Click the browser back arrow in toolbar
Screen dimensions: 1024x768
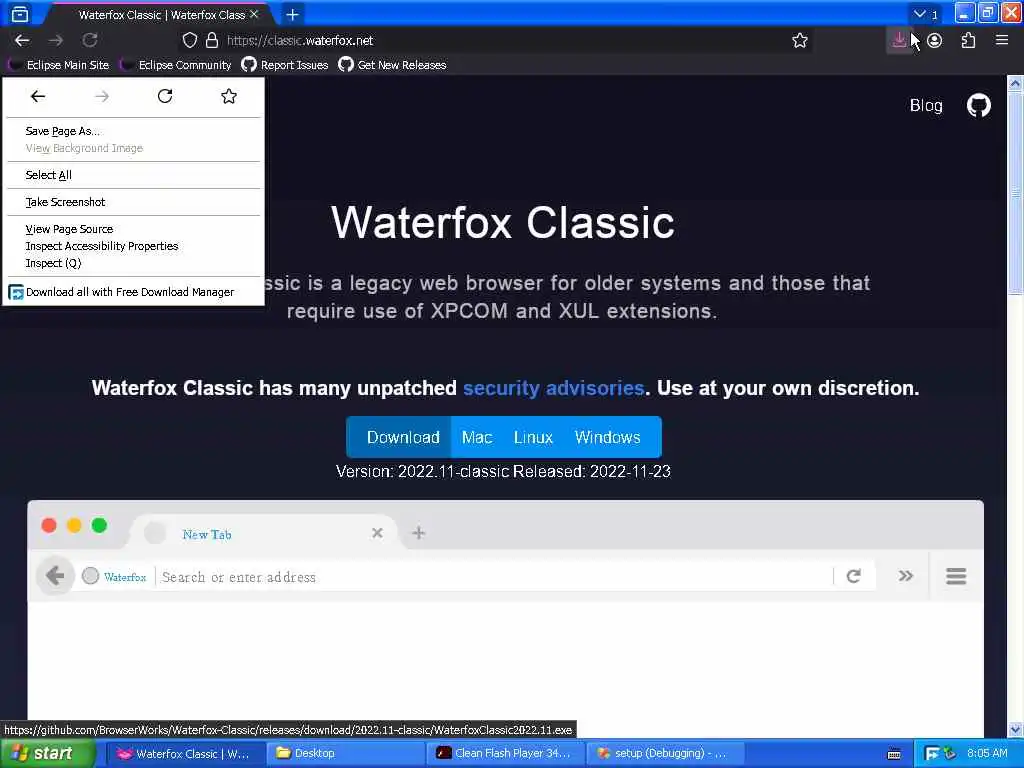click(x=22, y=40)
